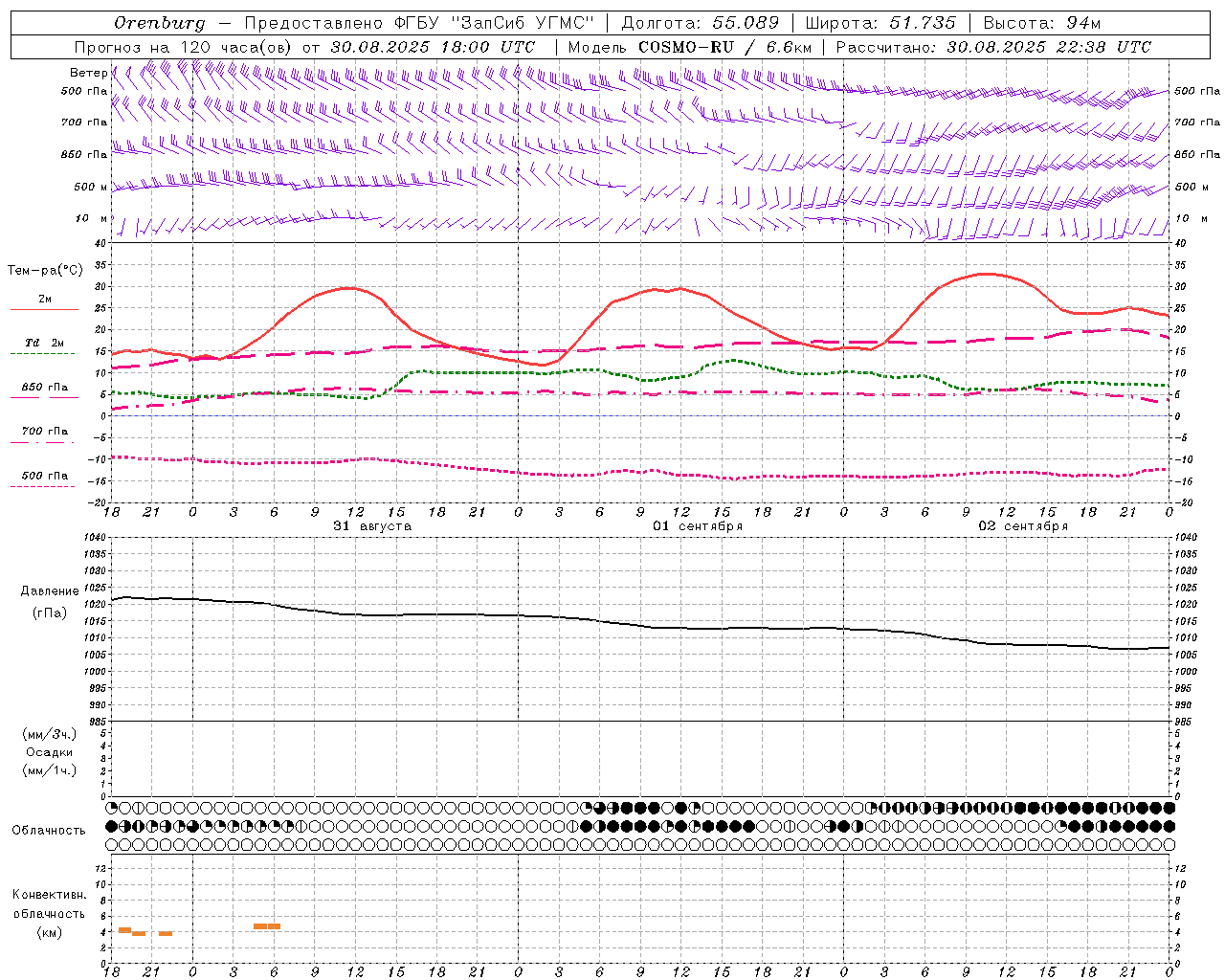The height and width of the screenshot is (980, 1225).
Task: Click the "02 сентября" date label
Action: tap(1023, 526)
